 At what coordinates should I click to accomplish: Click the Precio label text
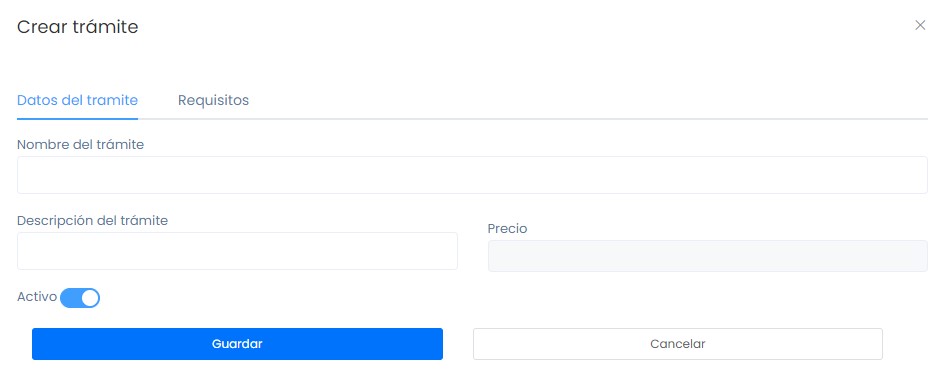click(508, 229)
